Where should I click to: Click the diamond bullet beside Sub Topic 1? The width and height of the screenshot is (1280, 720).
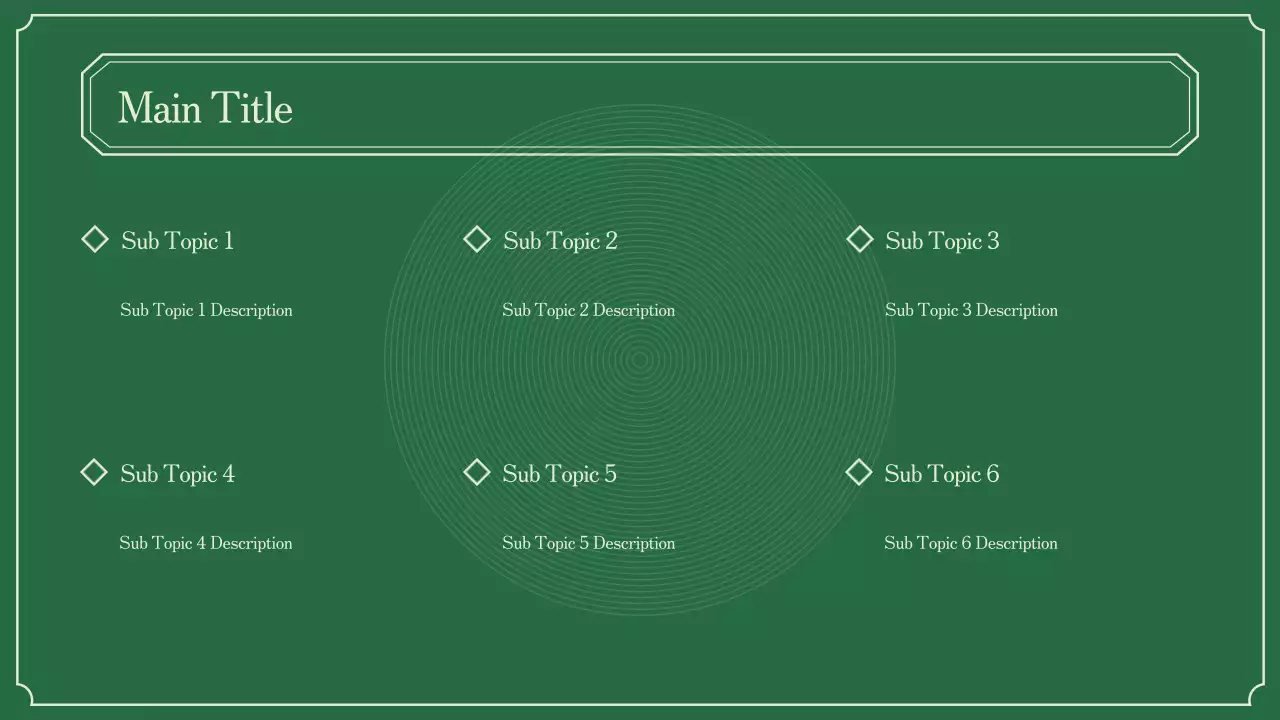click(95, 239)
